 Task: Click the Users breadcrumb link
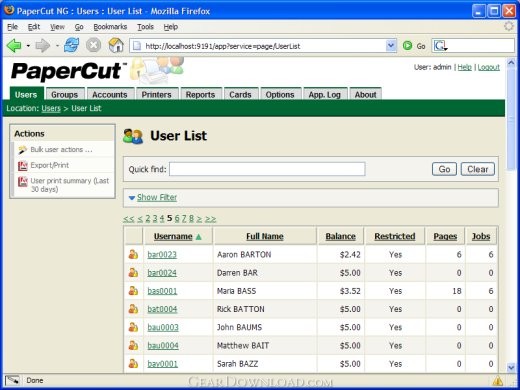coord(51,108)
